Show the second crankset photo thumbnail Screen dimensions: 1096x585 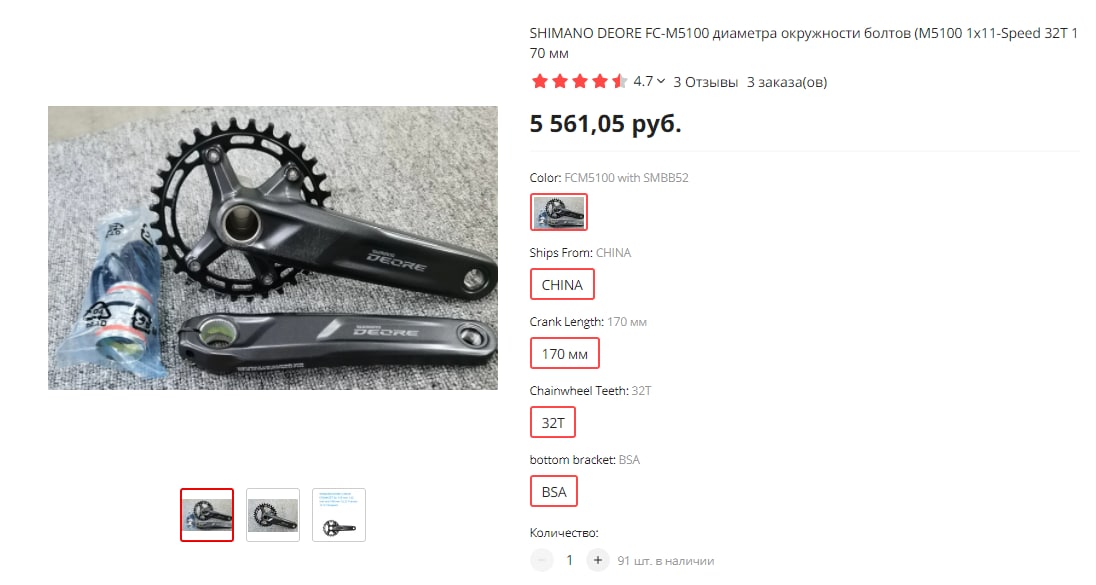(273, 515)
